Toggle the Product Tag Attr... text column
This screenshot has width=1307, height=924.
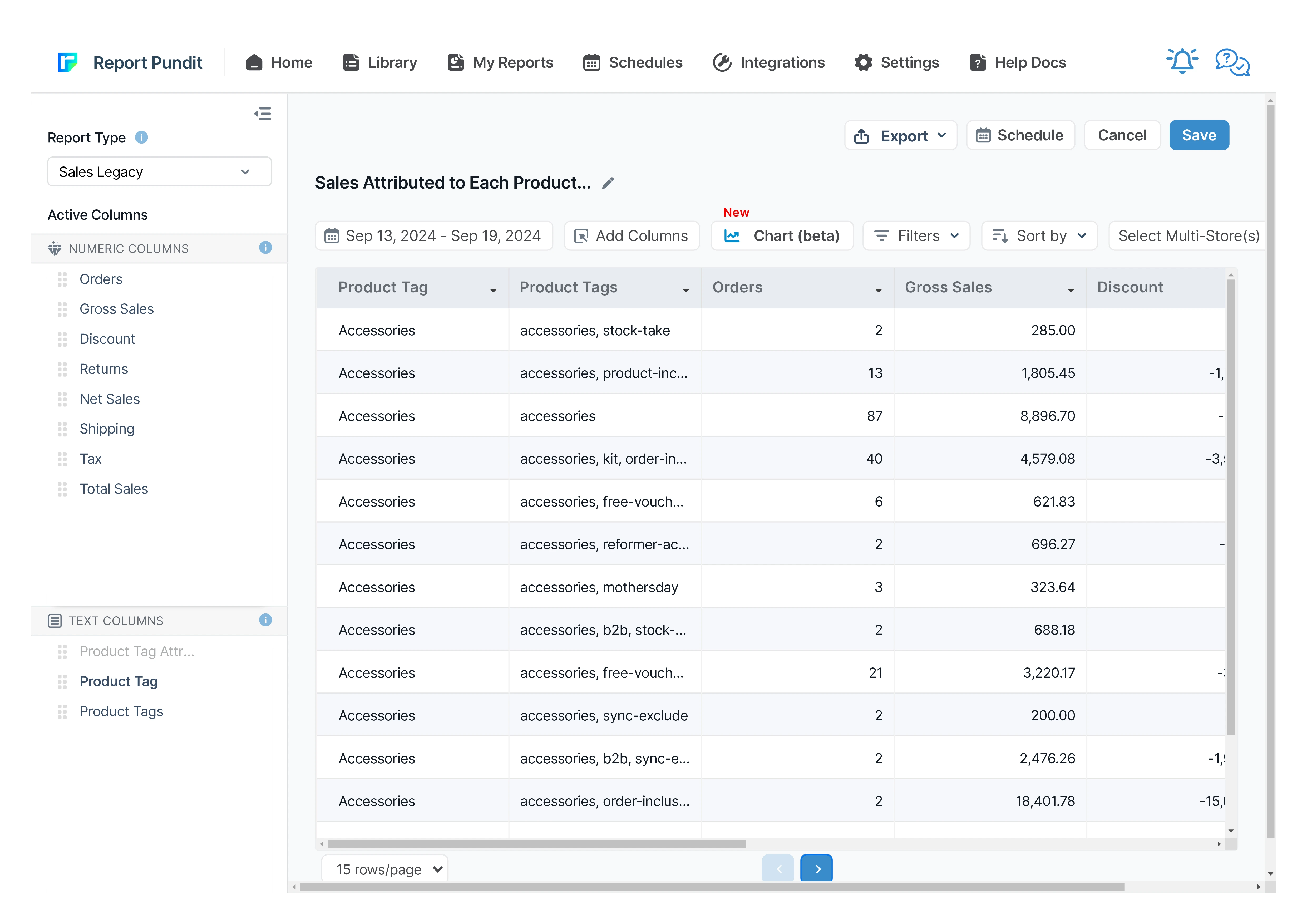137,651
